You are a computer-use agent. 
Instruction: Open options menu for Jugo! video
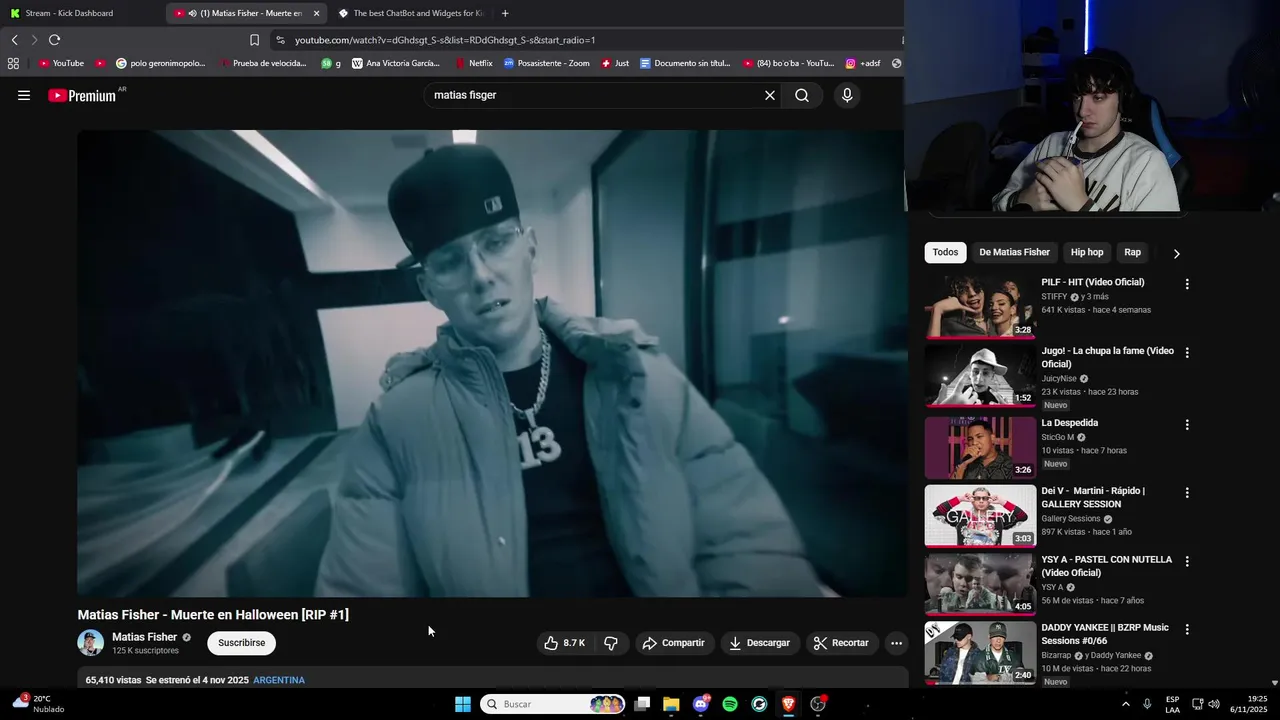(x=1187, y=352)
